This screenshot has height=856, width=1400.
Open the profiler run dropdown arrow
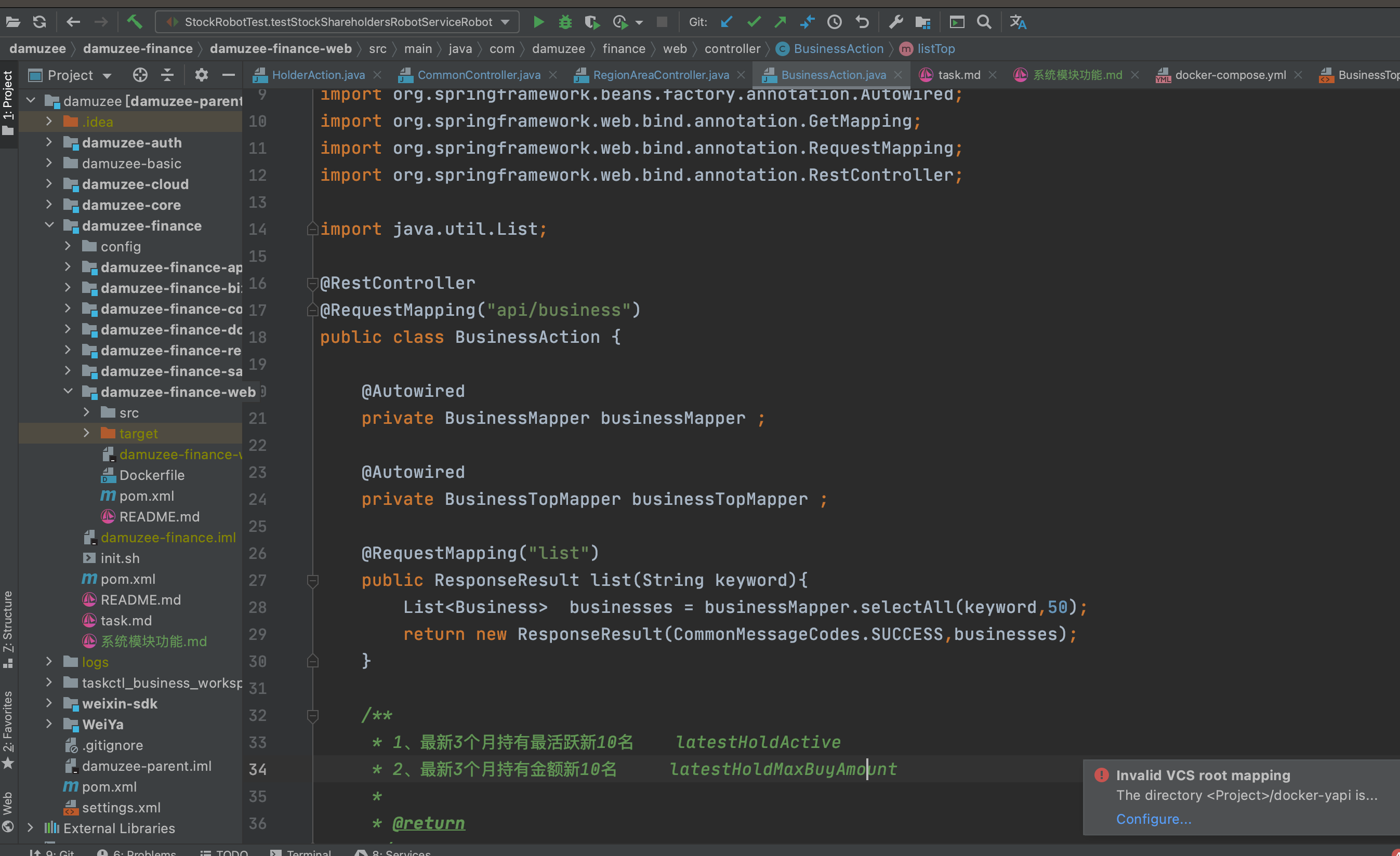coord(639,23)
